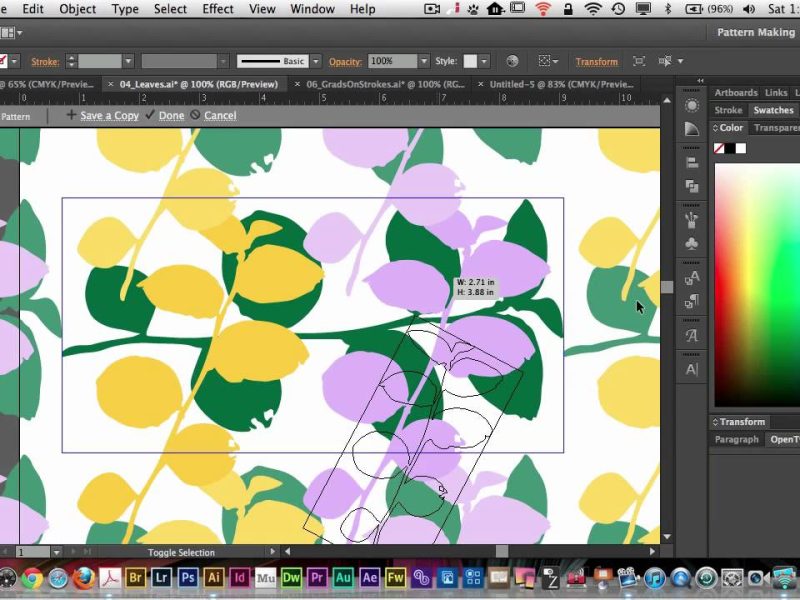Open the Character Styles panel icon
This screenshot has height=600, width=800.
tap(692, 278)
